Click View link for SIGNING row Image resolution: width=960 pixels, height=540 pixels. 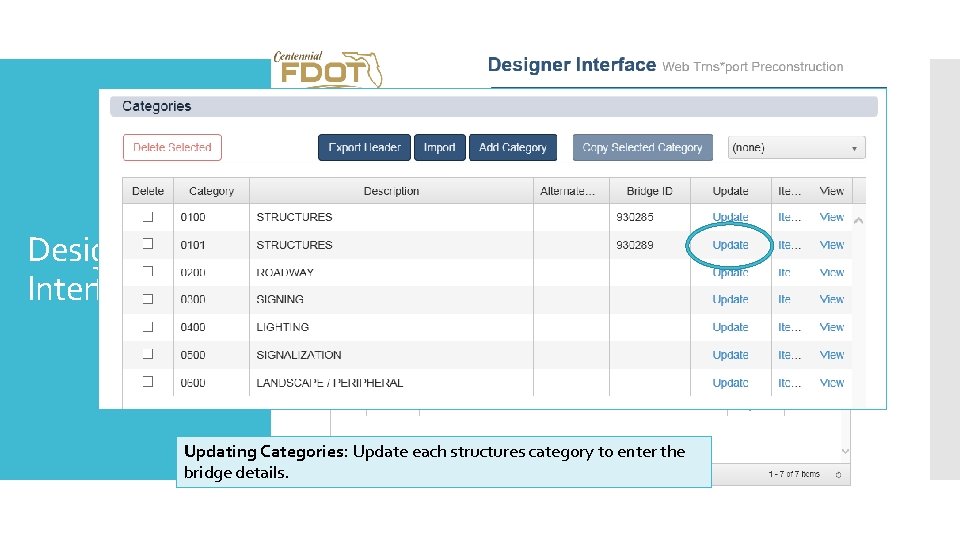coord(831,299)
